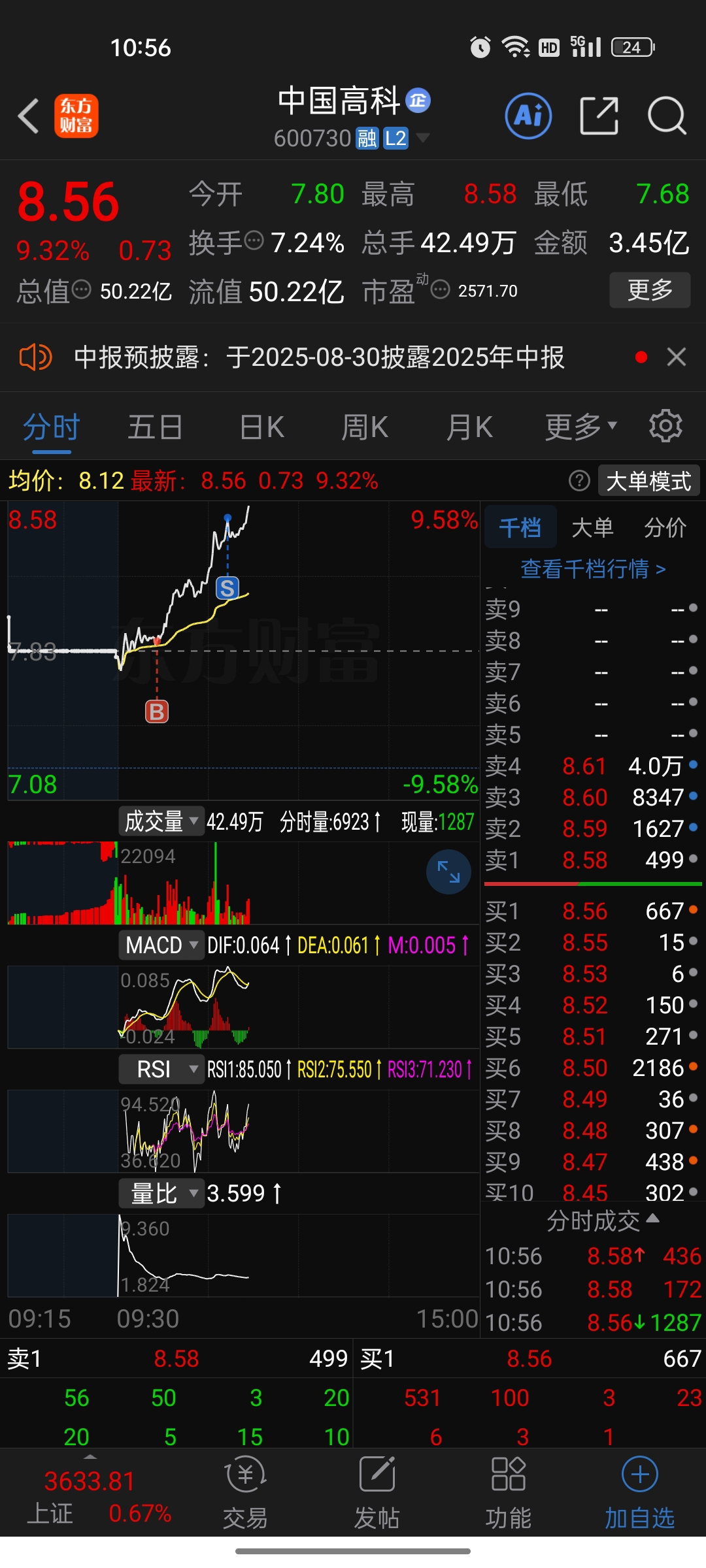
Task: Switch to the 五日 chart tab
Action: click(x=155, y=427)
